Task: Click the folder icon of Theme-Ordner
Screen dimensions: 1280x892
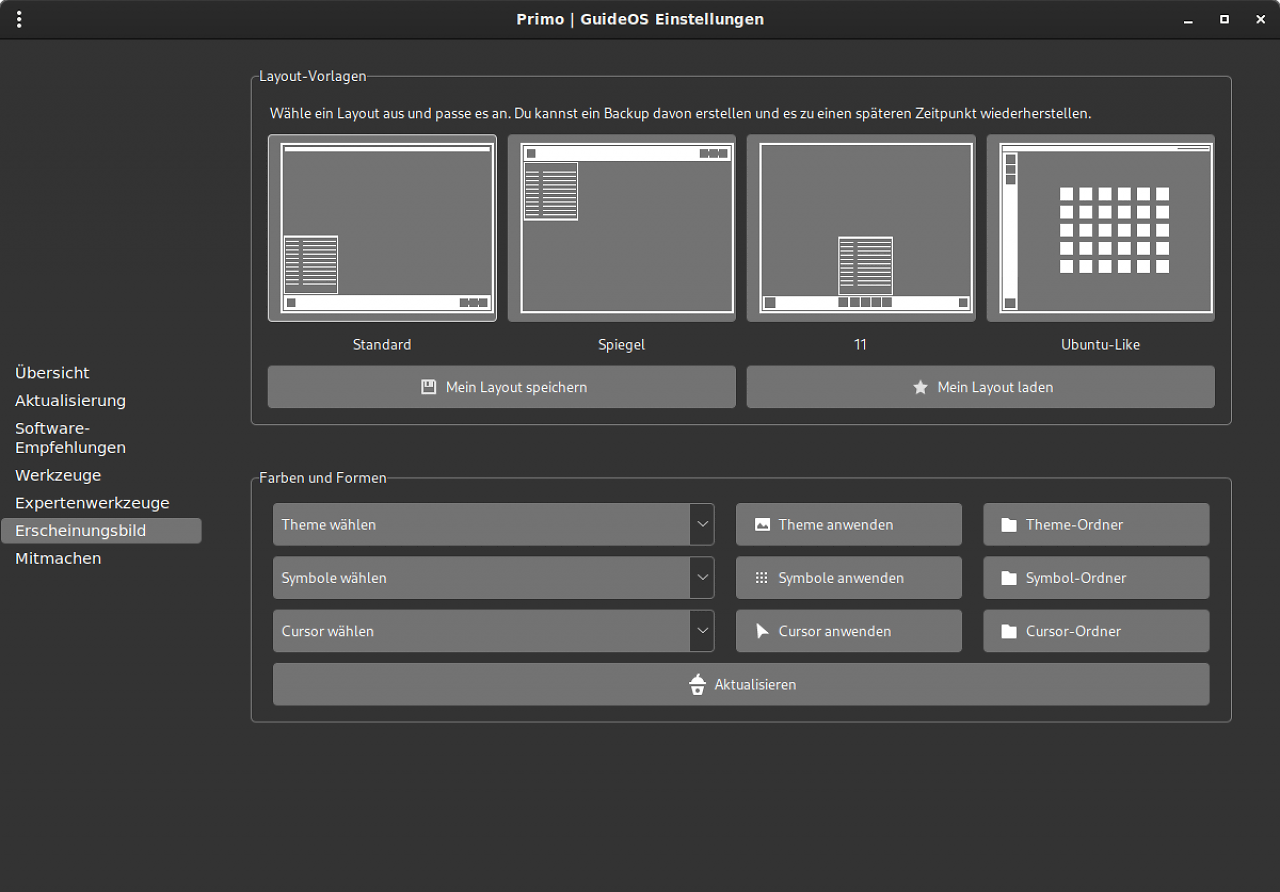Action: tap(1009, 524)
